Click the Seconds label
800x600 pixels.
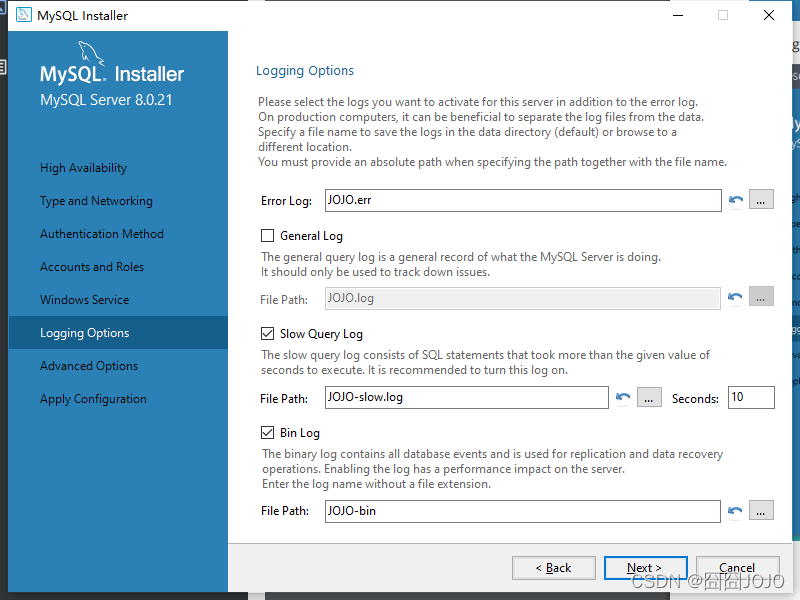(x=695, y=398)
